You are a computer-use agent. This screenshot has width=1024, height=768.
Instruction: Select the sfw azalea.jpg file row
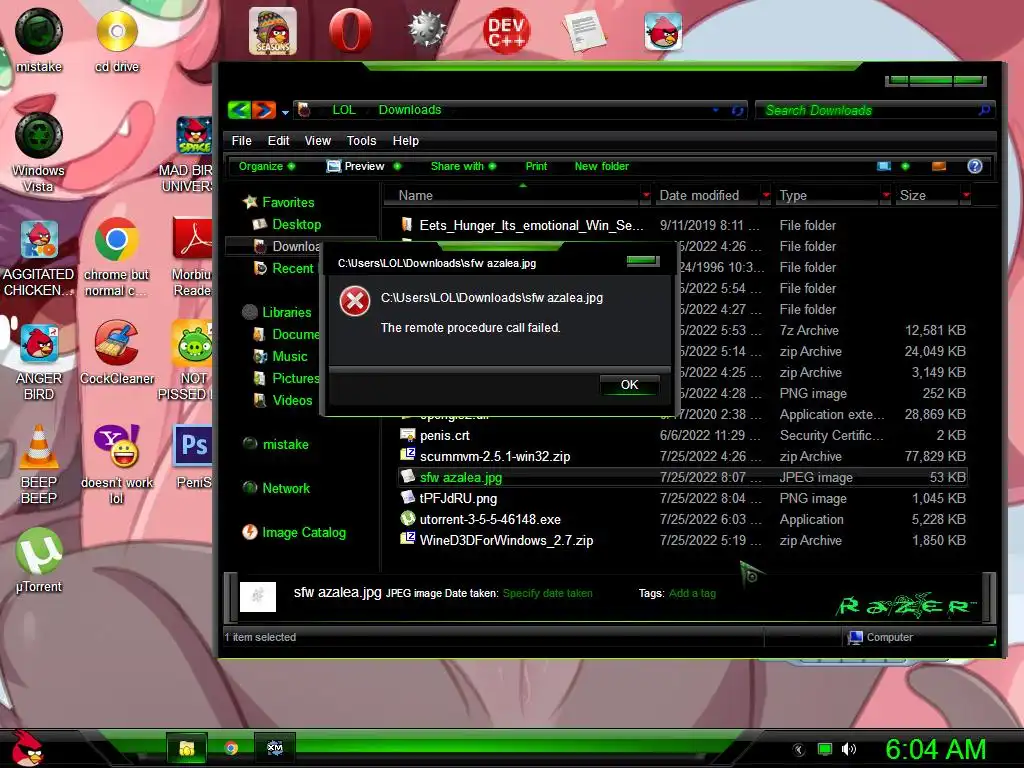pos(682,477)
